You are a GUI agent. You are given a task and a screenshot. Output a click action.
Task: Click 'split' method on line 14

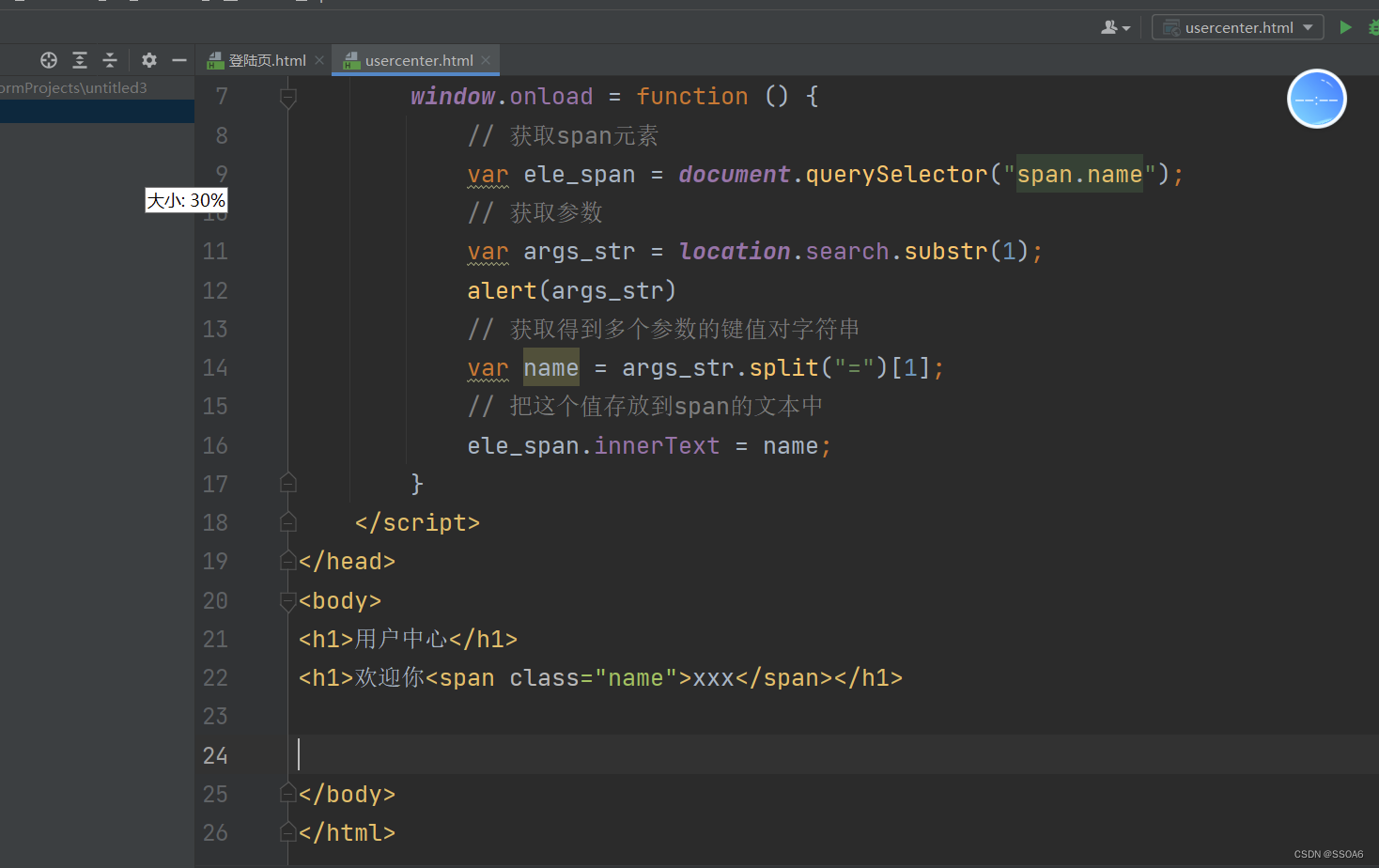pyautogui.click(x=784, y=367)
